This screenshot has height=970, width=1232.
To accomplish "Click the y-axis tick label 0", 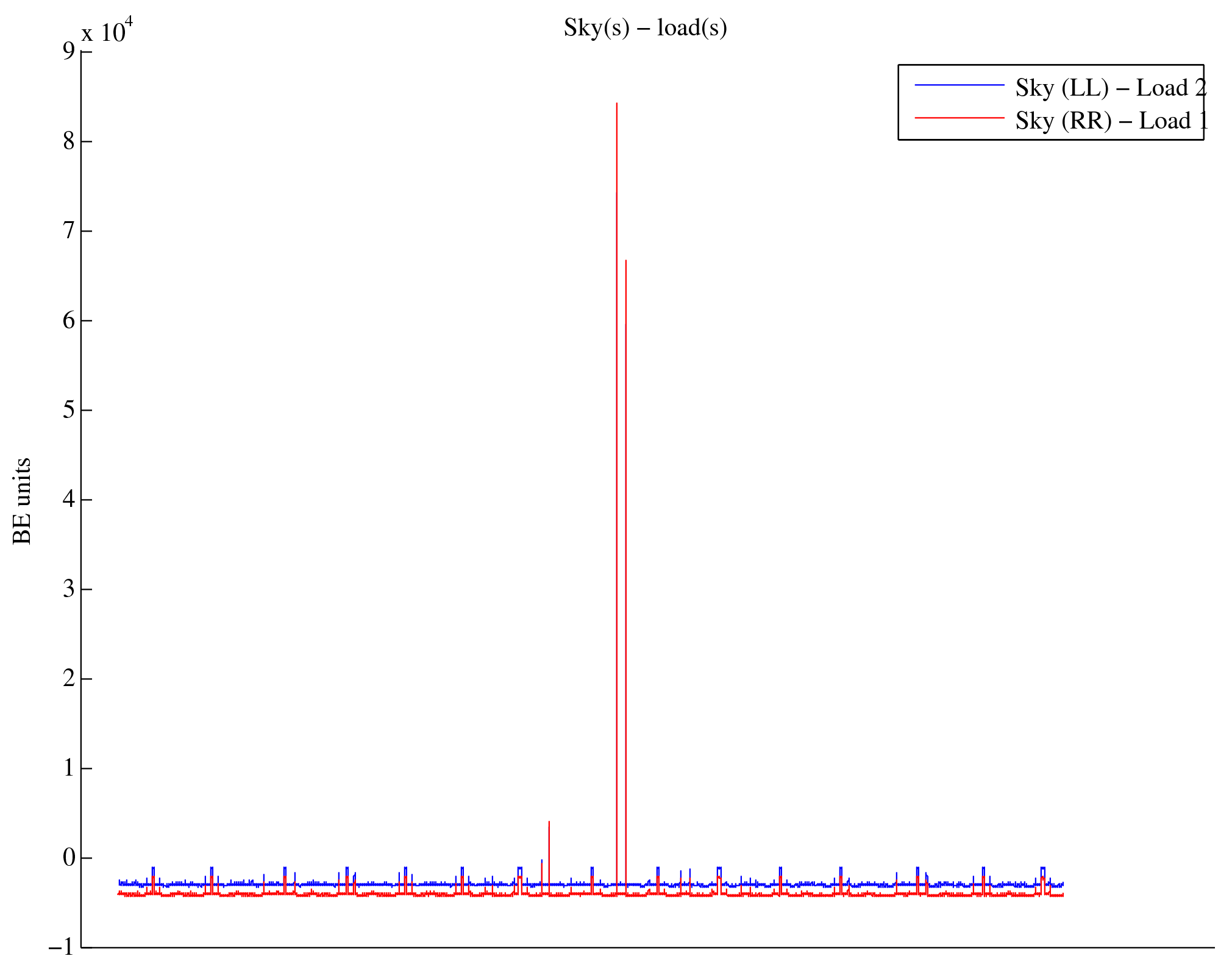I will [68, 858].
